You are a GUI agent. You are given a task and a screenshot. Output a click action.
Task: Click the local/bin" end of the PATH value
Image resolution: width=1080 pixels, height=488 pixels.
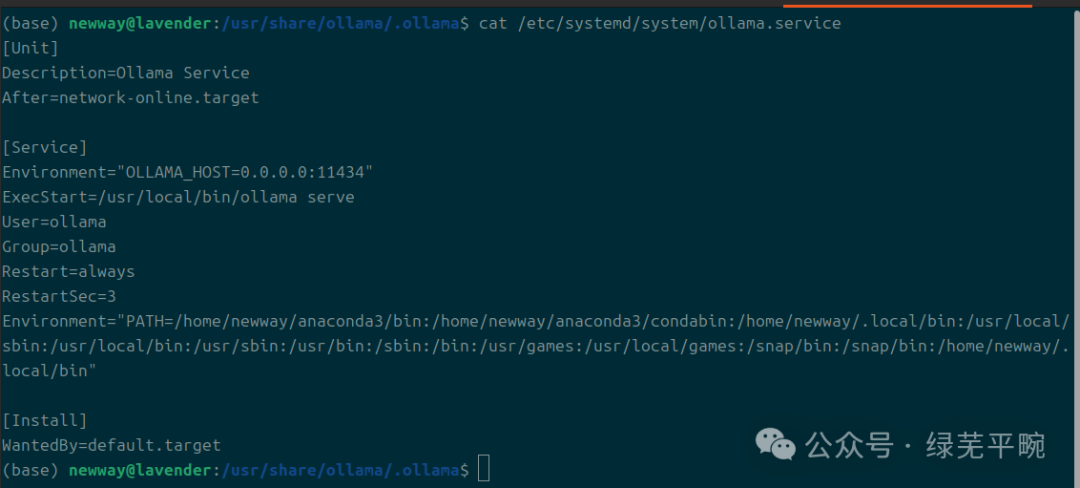click(x=50, y=370)
